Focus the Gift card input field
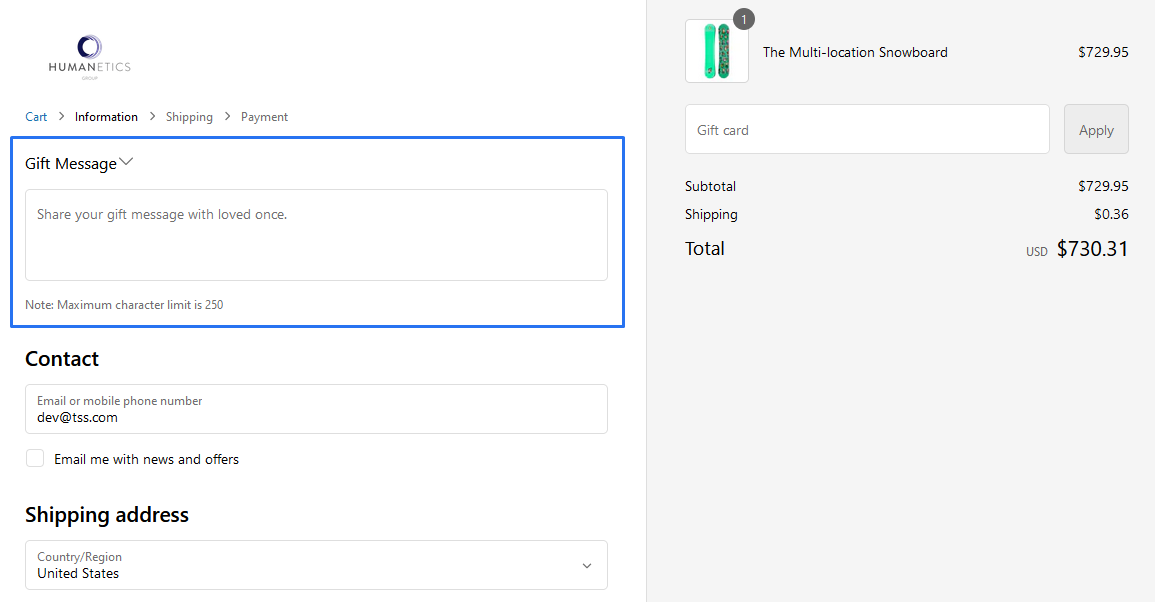1155x602 pixels. coord(866,130)
